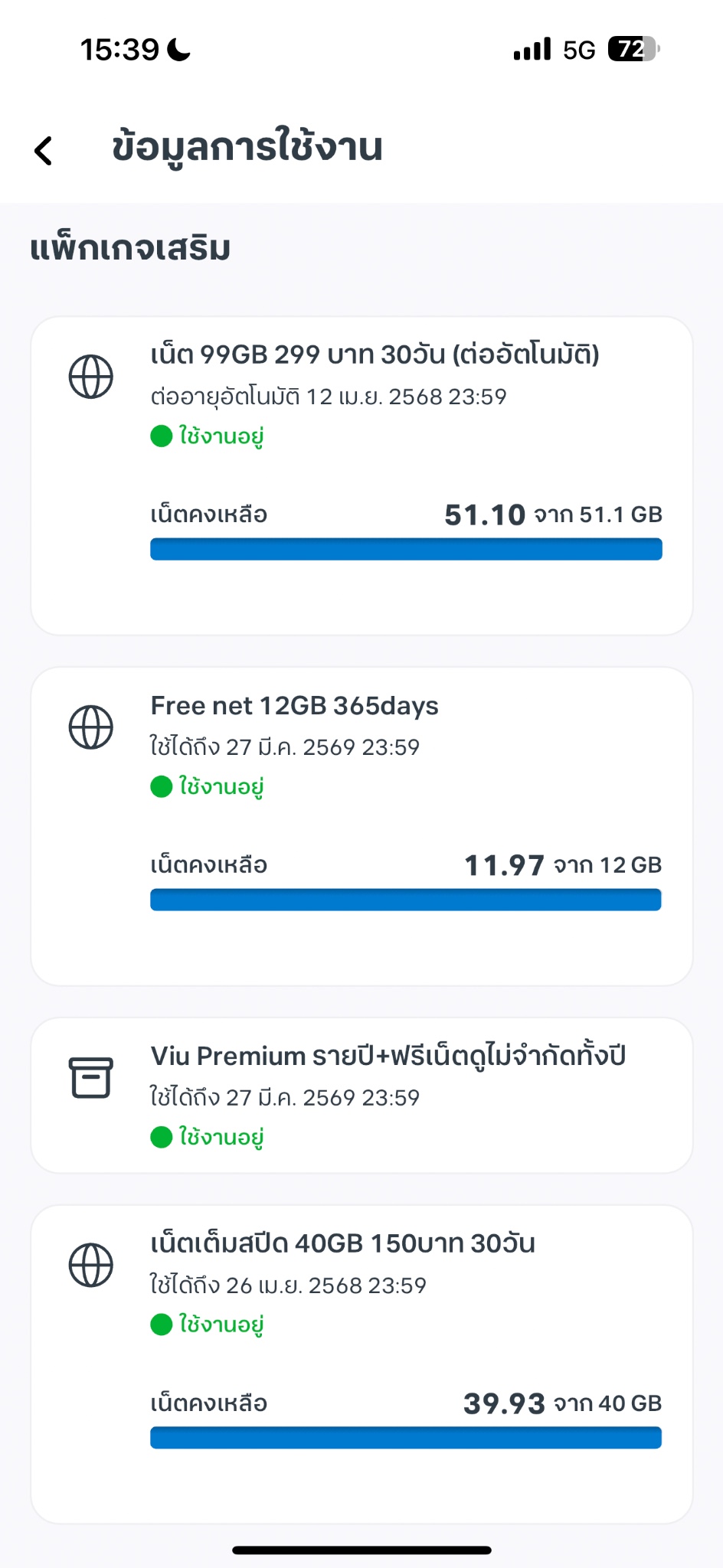Tap the battery level indicator
This screenshot has width=723, height=1568.
point(633,49)
